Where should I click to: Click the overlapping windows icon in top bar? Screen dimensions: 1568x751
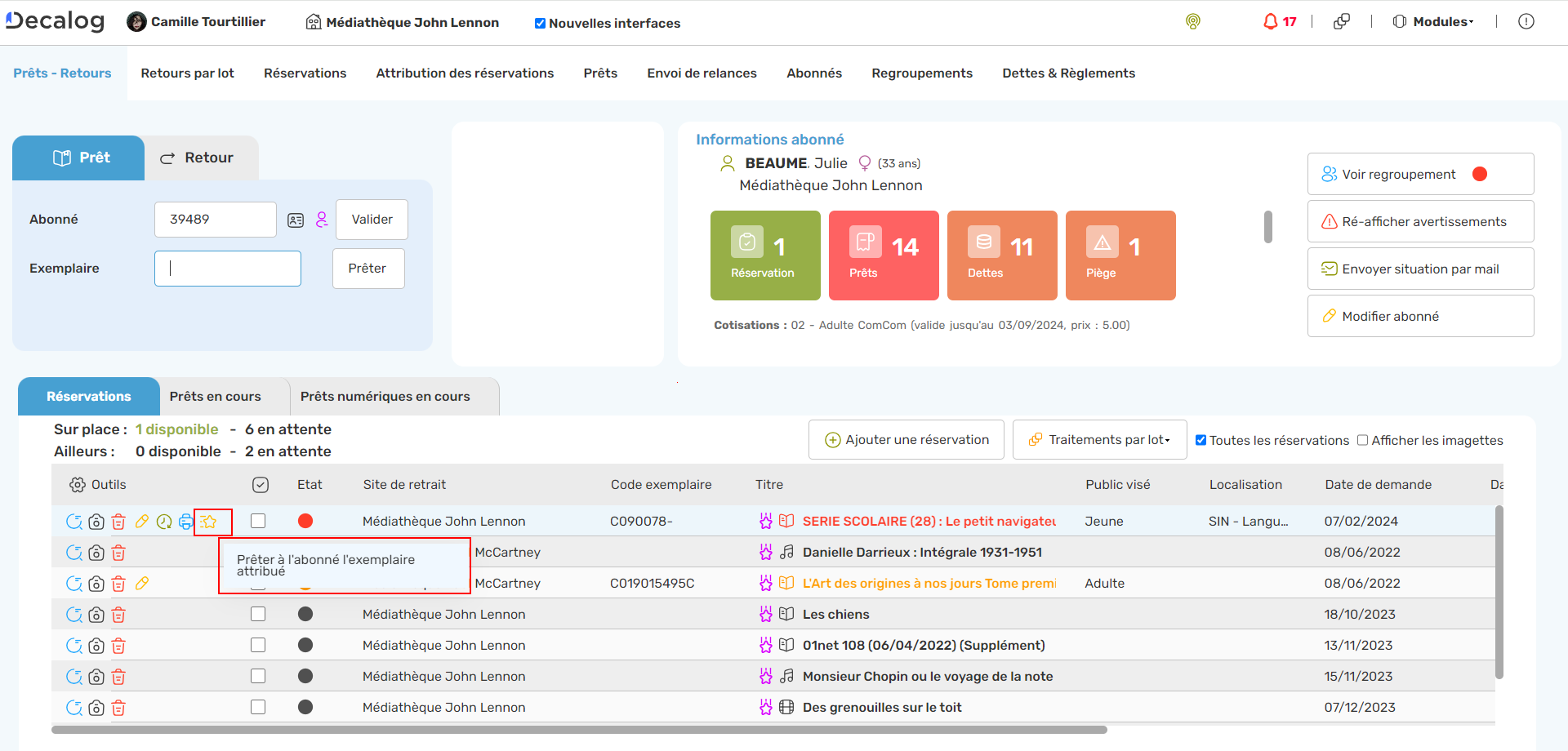[x=1341, y=22]
